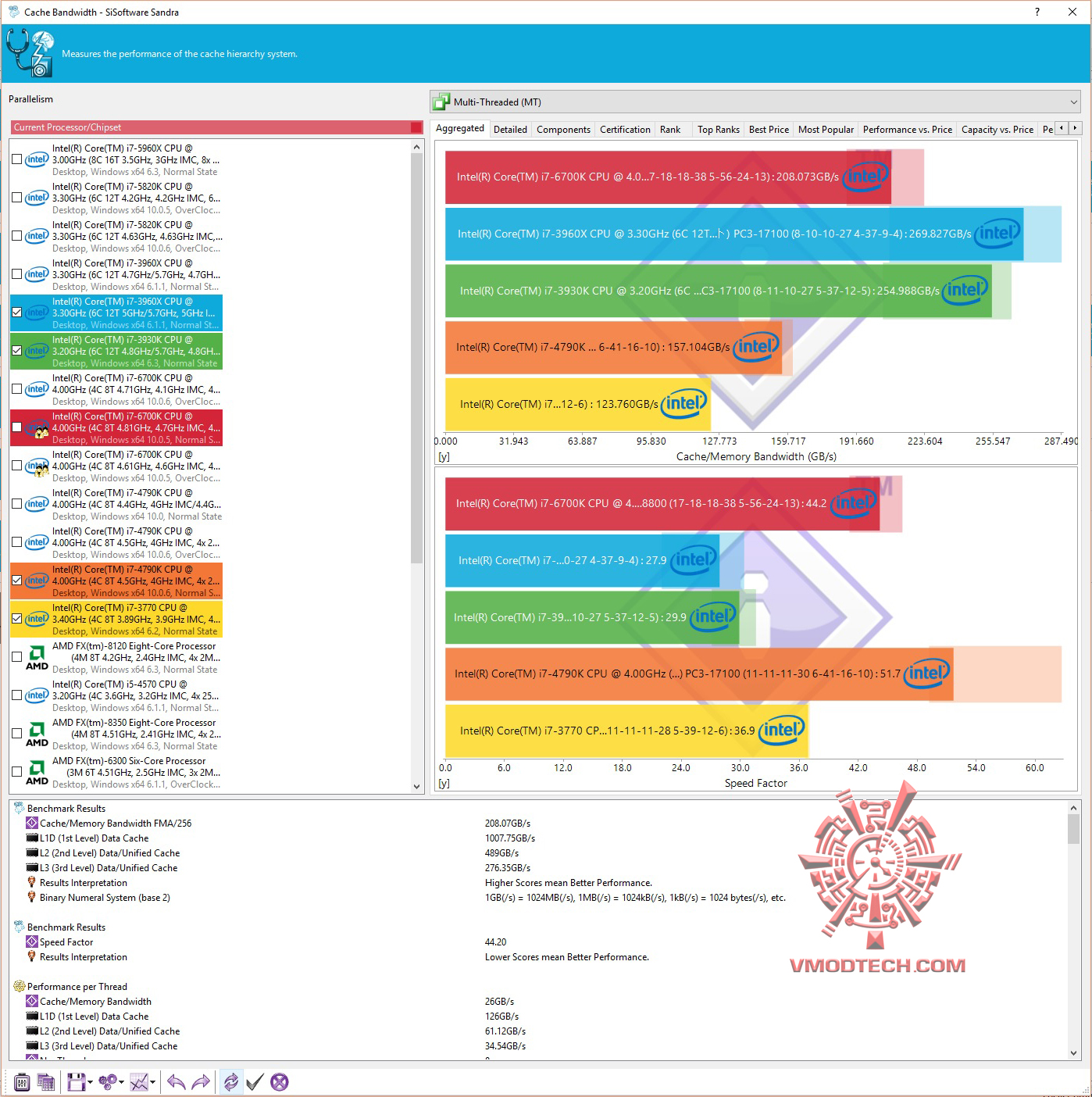This screenshot has height=1097, width=1092.
Task: Click the refresh results icon
Action: [231, 1082]
